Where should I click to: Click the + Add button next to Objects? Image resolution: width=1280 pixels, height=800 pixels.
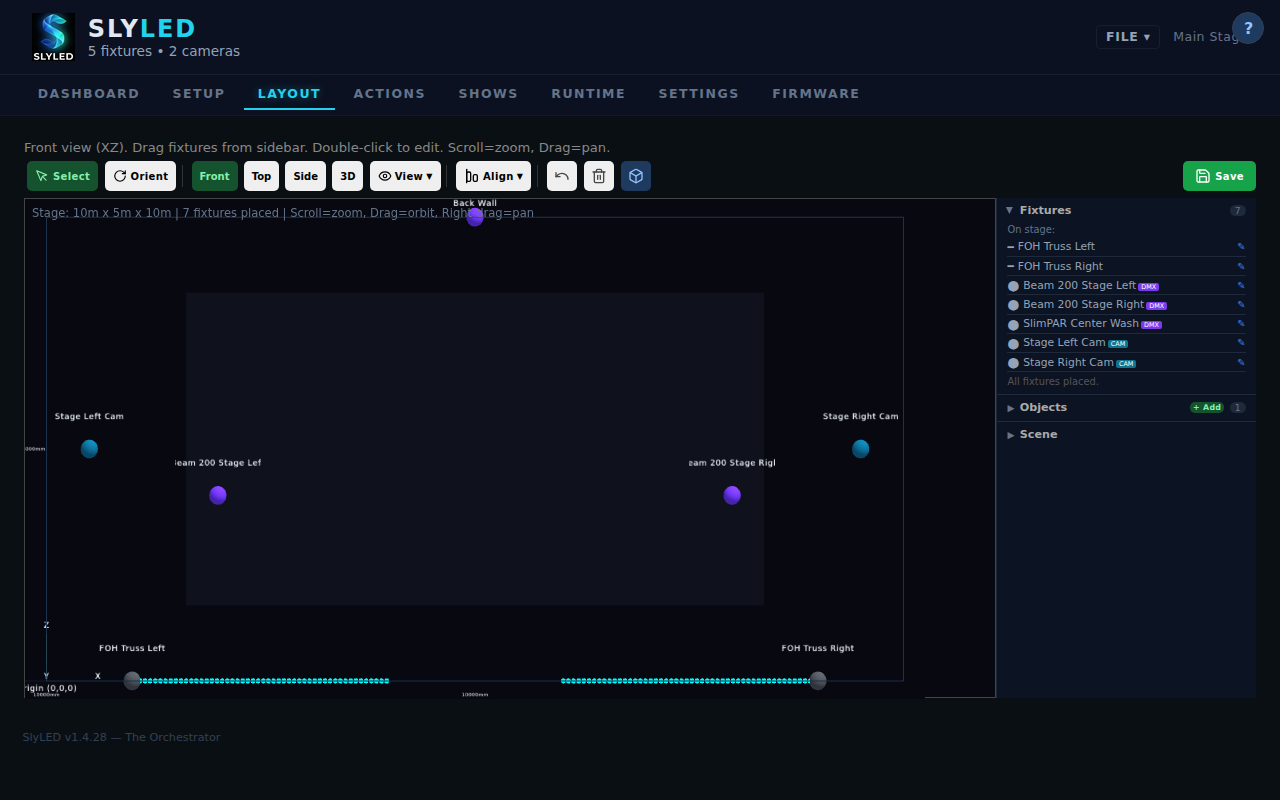[1206, 407]
